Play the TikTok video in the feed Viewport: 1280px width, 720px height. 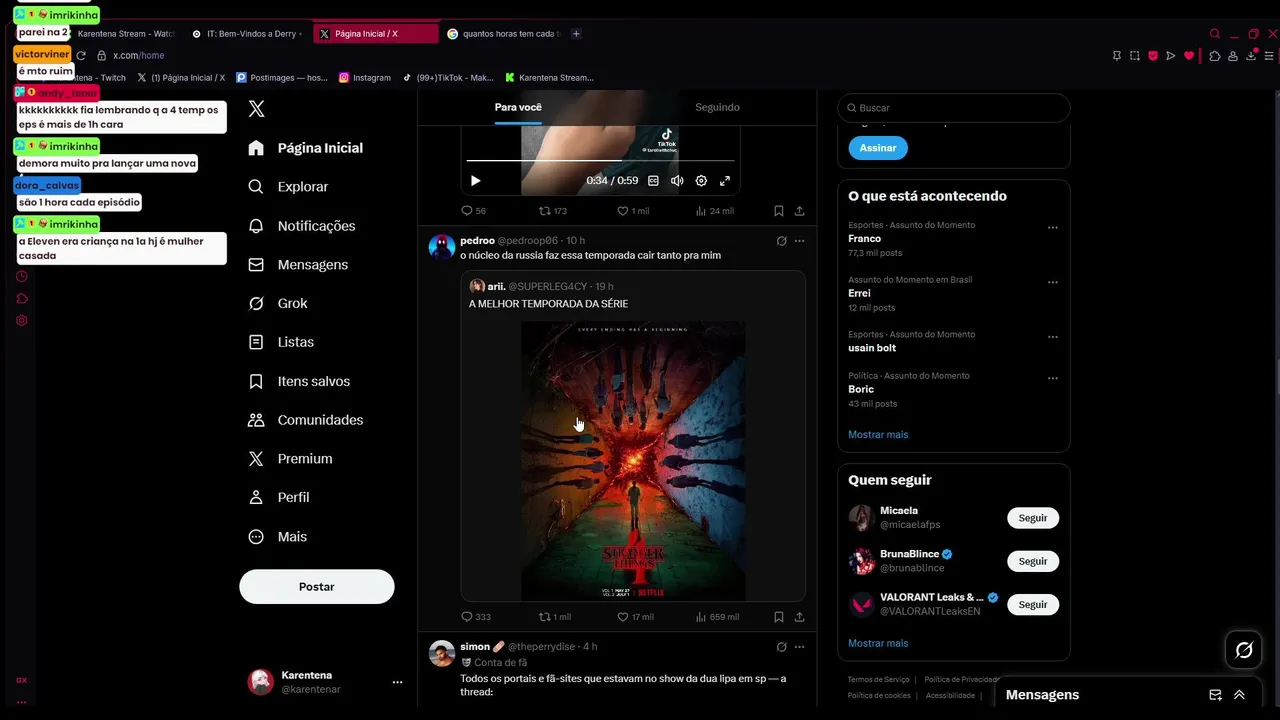click(475, 181)
